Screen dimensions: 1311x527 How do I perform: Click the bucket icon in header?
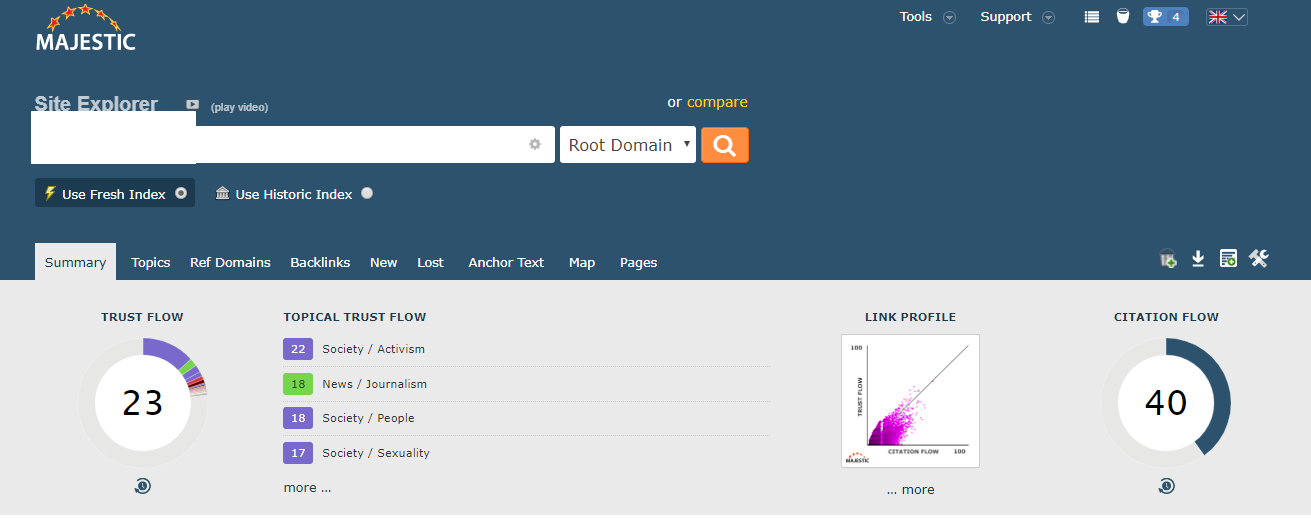click(1123, 17)
